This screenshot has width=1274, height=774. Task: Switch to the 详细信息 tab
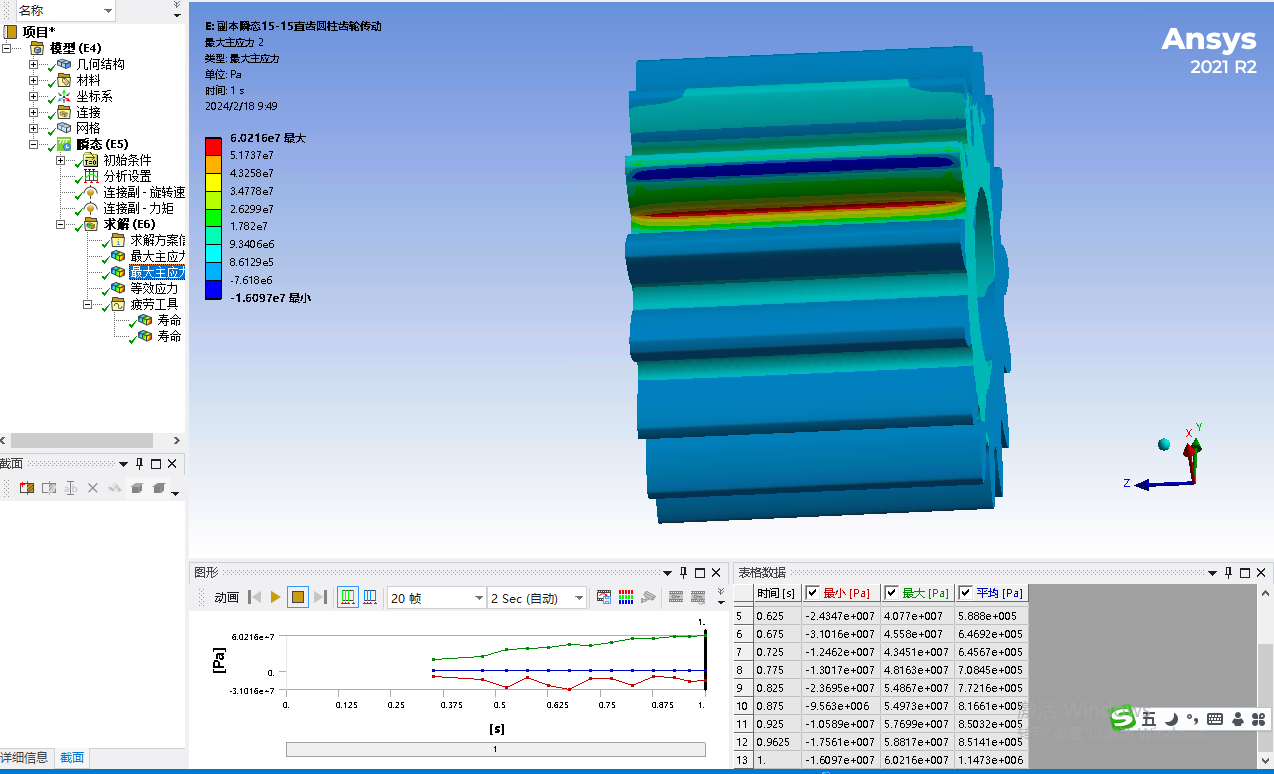coord(25,758)
